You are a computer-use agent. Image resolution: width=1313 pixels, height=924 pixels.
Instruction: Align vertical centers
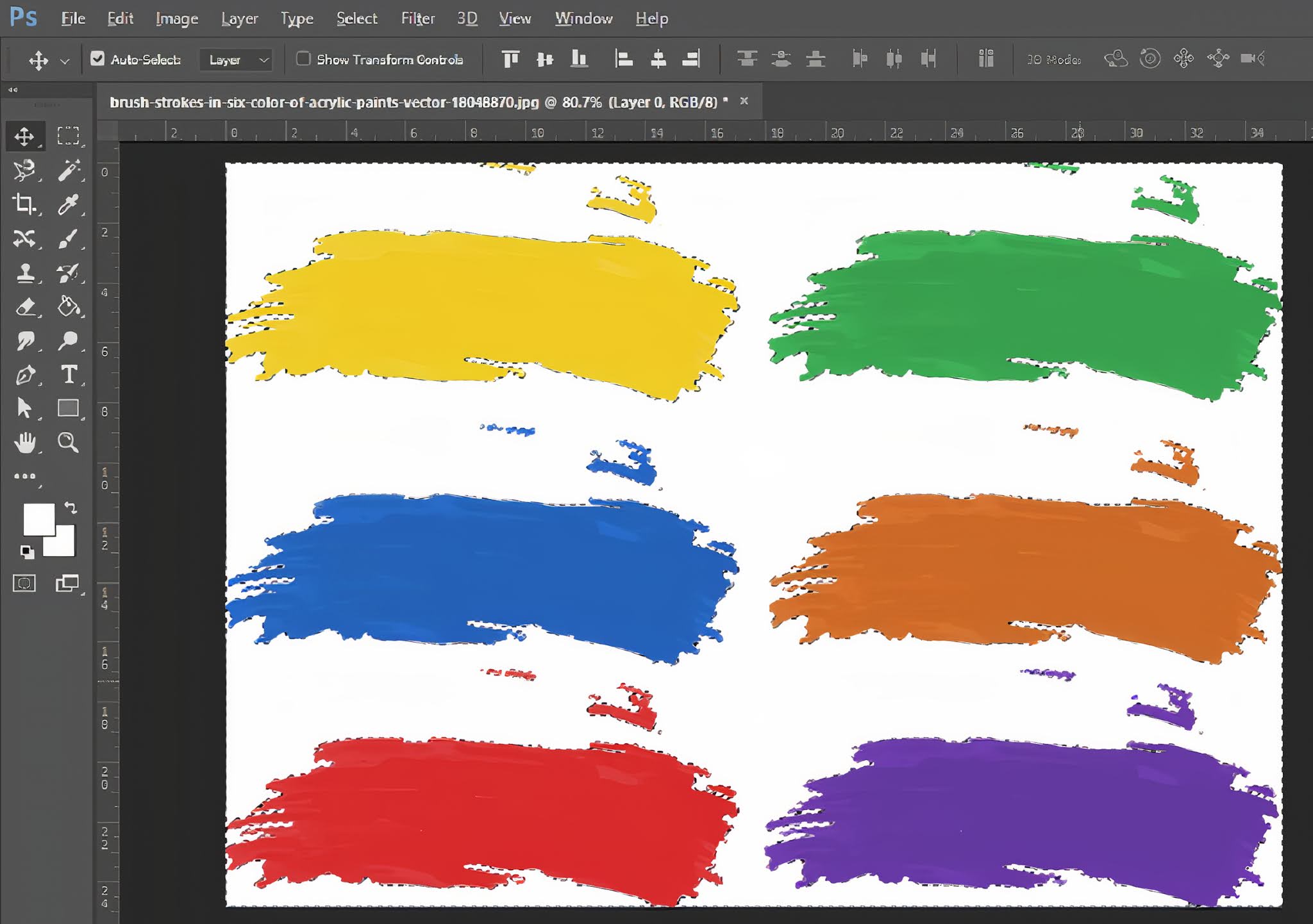(x=545, y=59)
